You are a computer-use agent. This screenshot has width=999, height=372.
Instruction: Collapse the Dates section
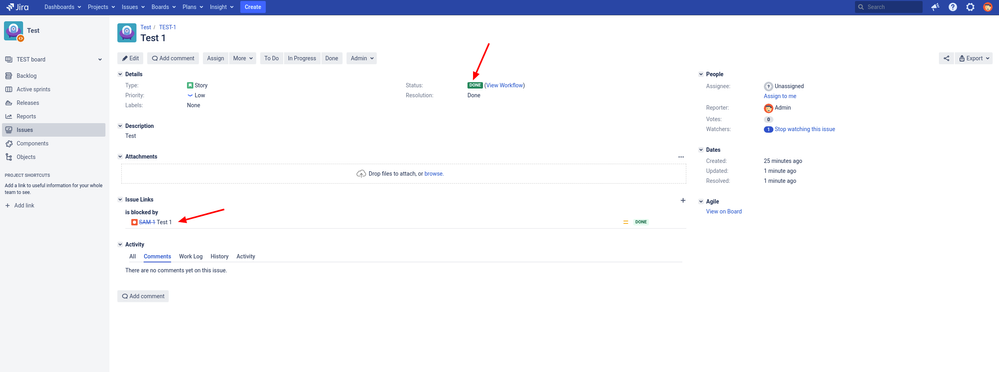[x=701, y=150]
